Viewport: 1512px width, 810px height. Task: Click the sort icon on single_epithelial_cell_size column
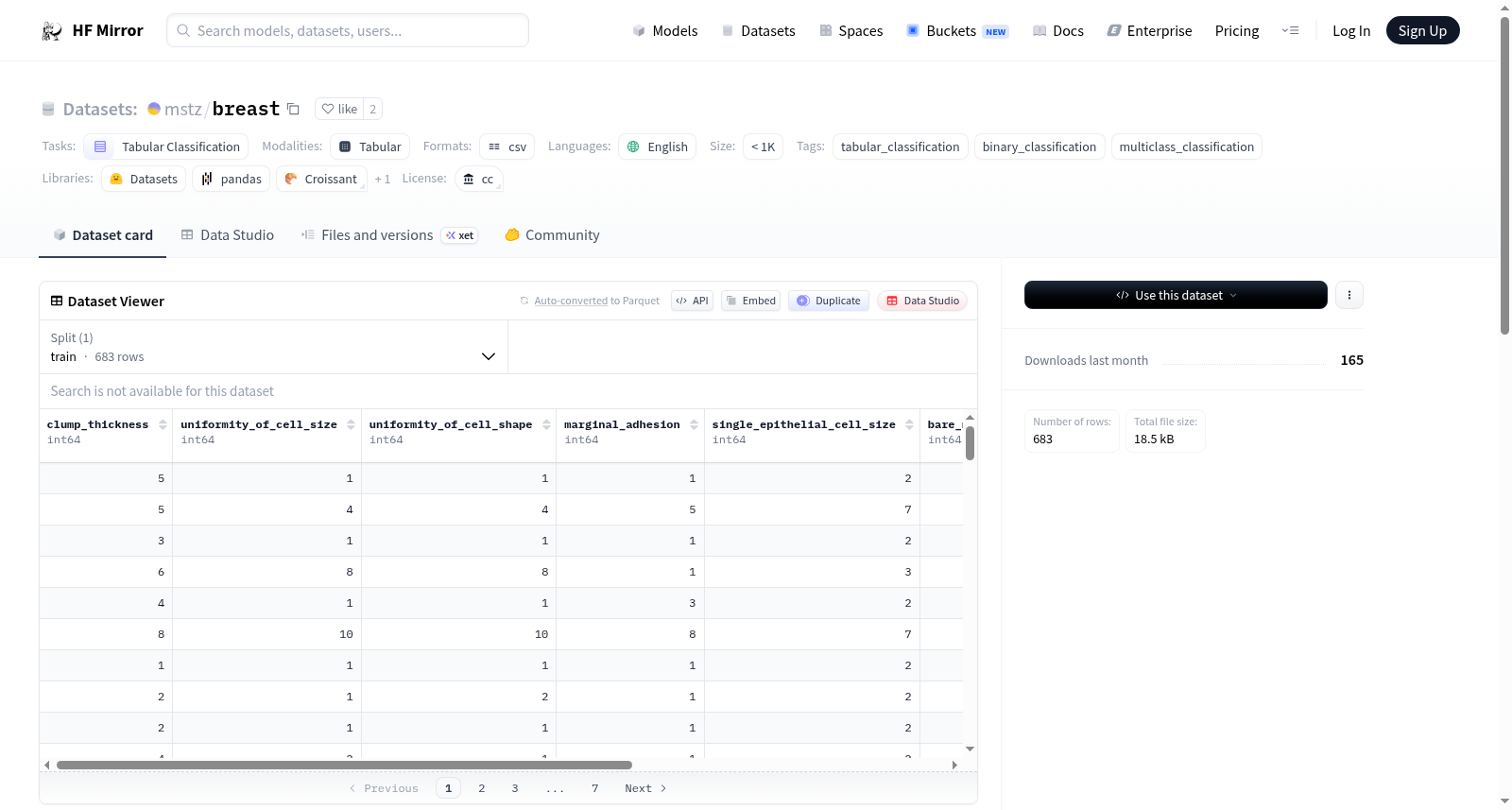click(x=909, y=424)
